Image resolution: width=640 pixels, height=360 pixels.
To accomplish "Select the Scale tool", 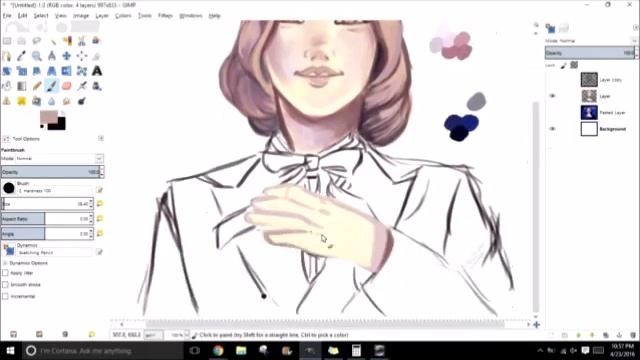I will 22,71.
